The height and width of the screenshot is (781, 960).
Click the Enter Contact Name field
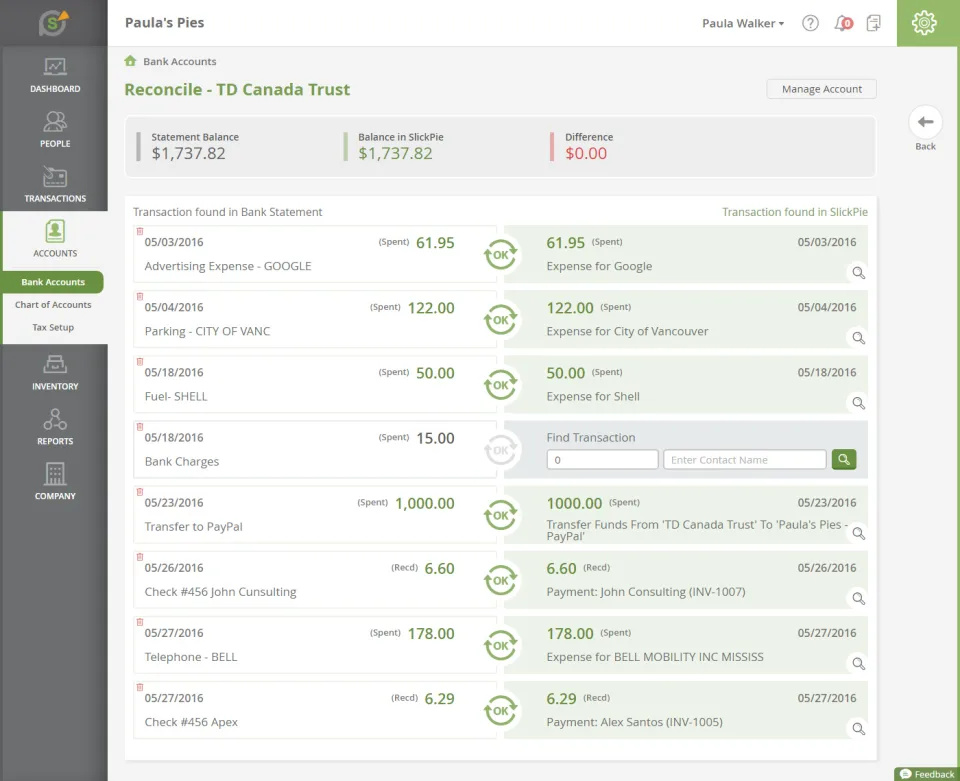coord(744,460)
